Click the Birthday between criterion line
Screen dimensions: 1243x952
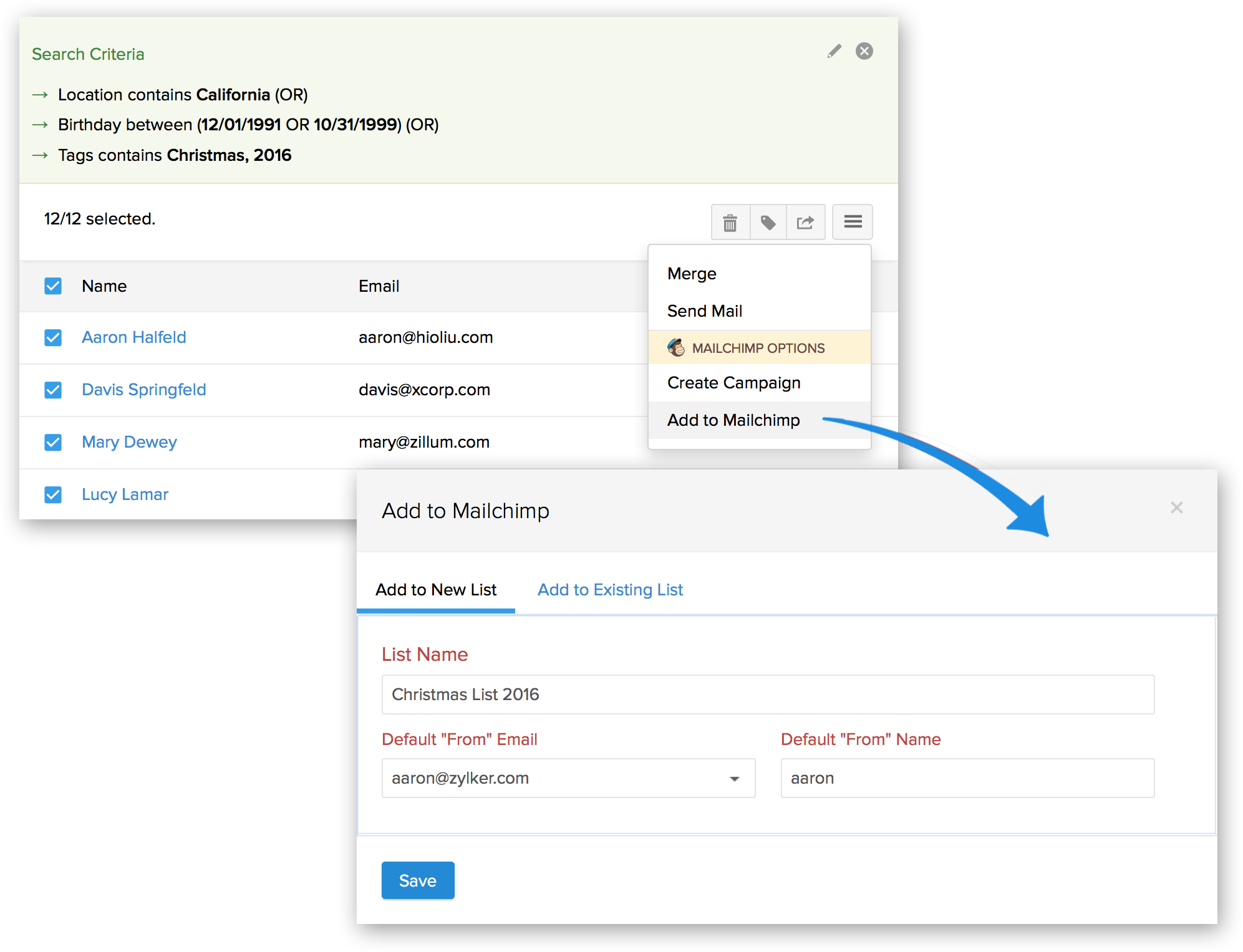(x=248, y=125)
